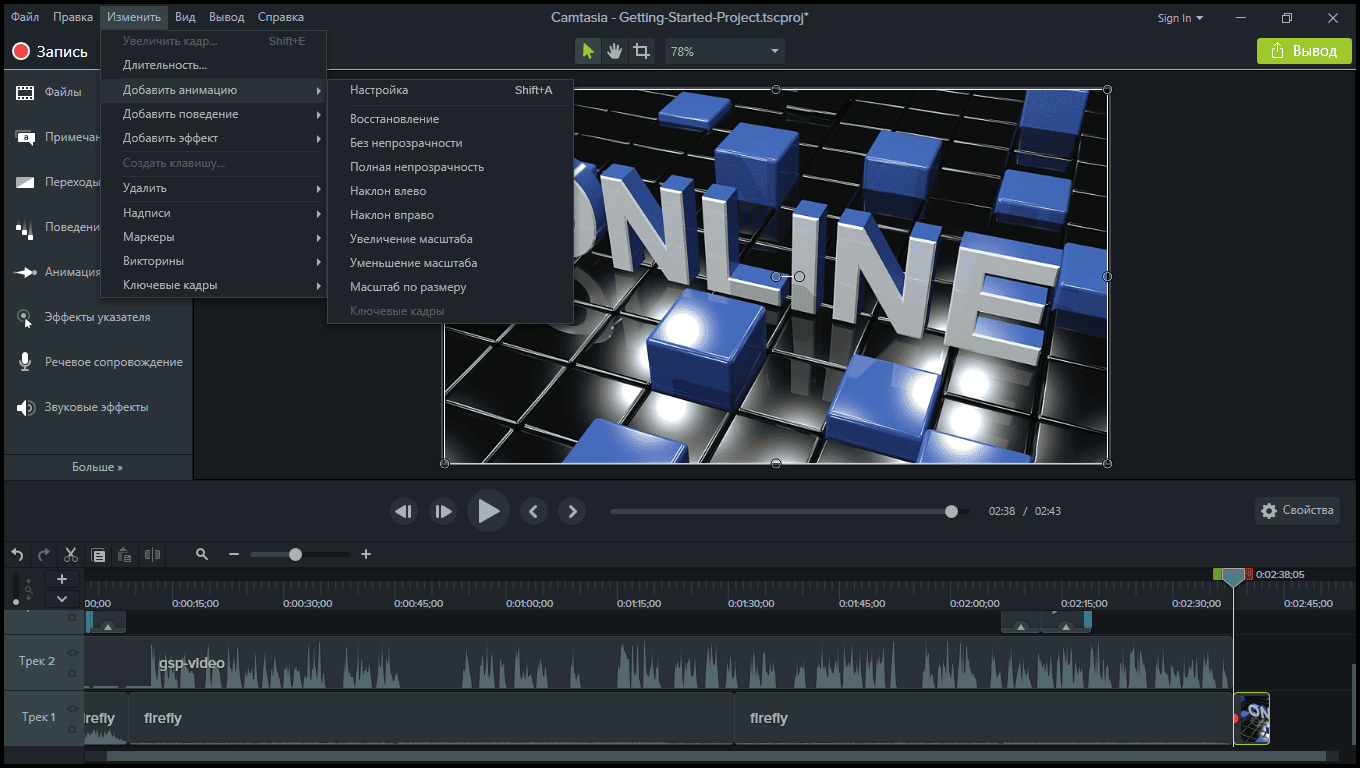1360x768 pixels.
Task: Select the crop tool
Action: (642, 51)
